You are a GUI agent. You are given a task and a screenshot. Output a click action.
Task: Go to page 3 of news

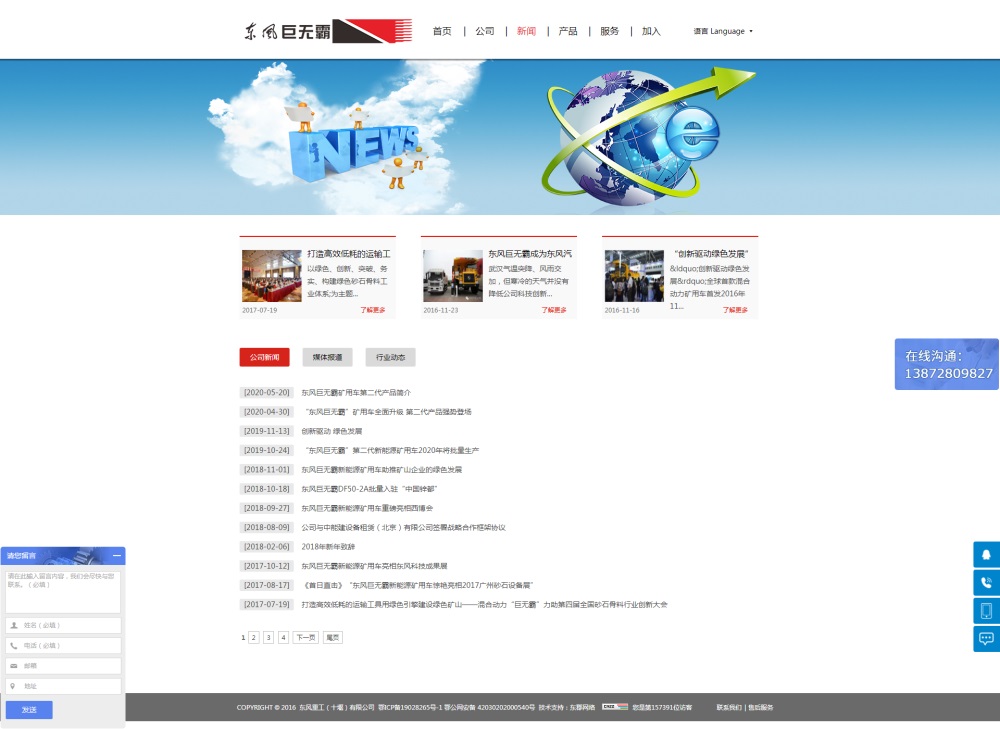(x=268, y=637)
